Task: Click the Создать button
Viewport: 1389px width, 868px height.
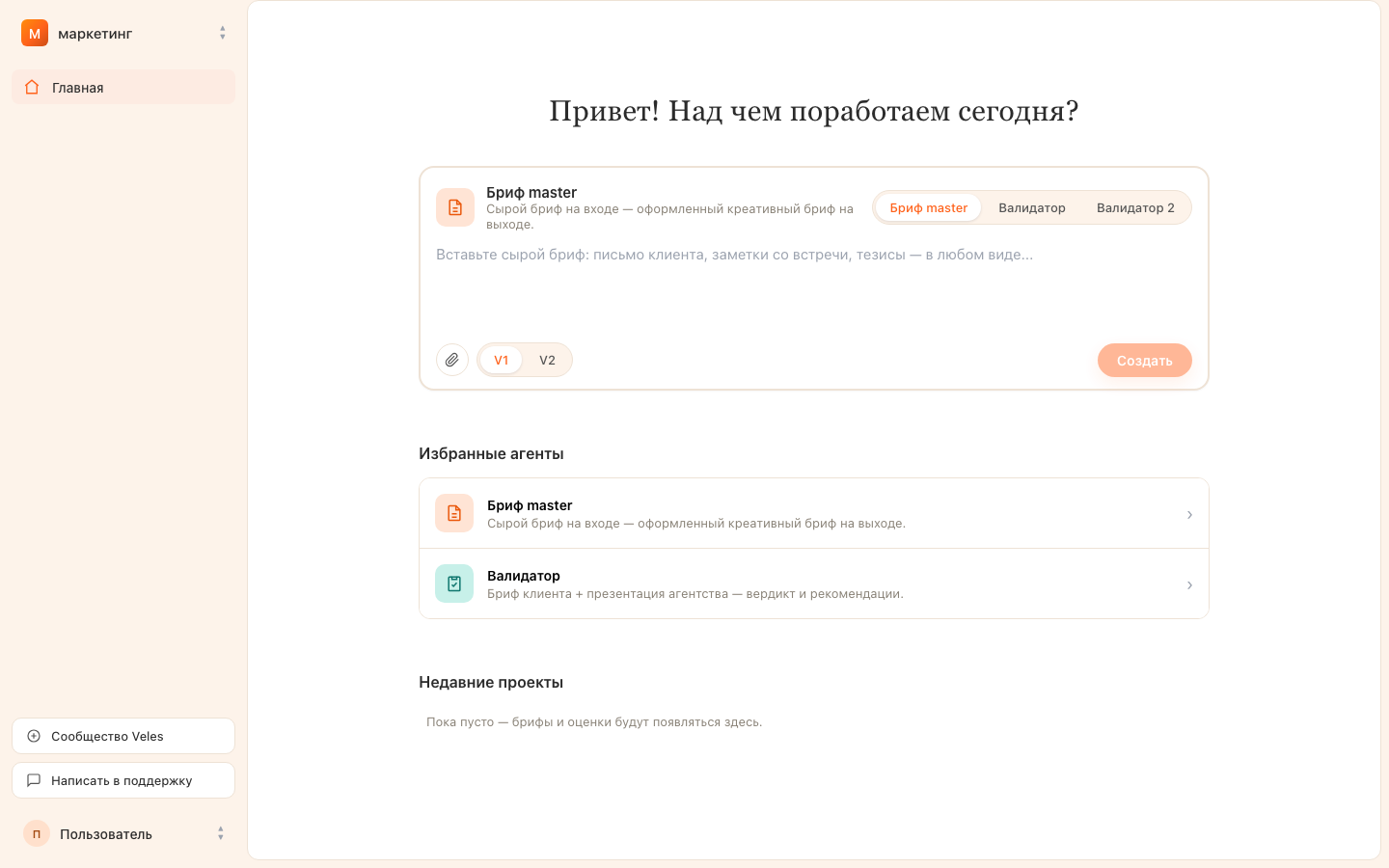Action: point(1145,361)
